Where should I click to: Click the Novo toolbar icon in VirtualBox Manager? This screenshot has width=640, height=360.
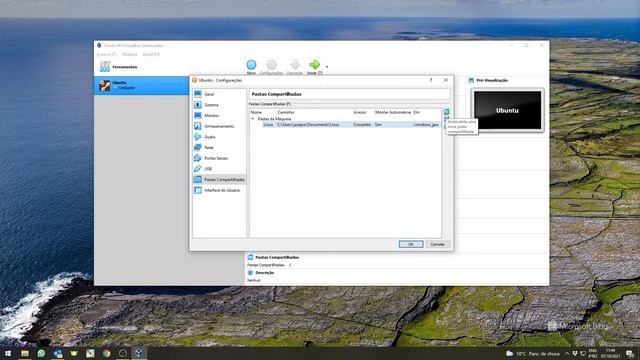251,65
